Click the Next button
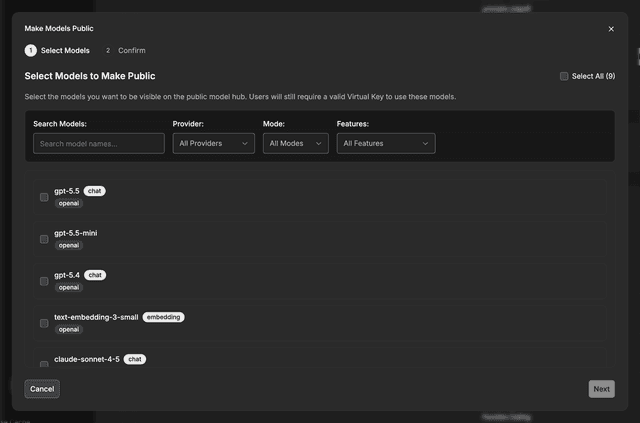The image size is (640, 423). coord(602,389)
